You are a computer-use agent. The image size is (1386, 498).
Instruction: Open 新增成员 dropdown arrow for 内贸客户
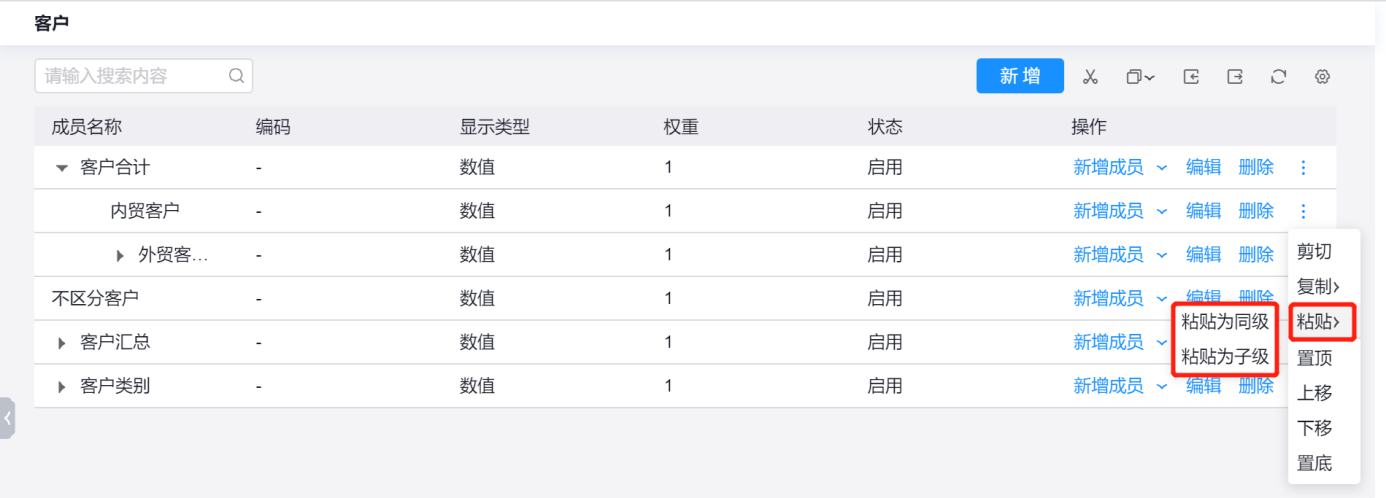pos(1162,211)
